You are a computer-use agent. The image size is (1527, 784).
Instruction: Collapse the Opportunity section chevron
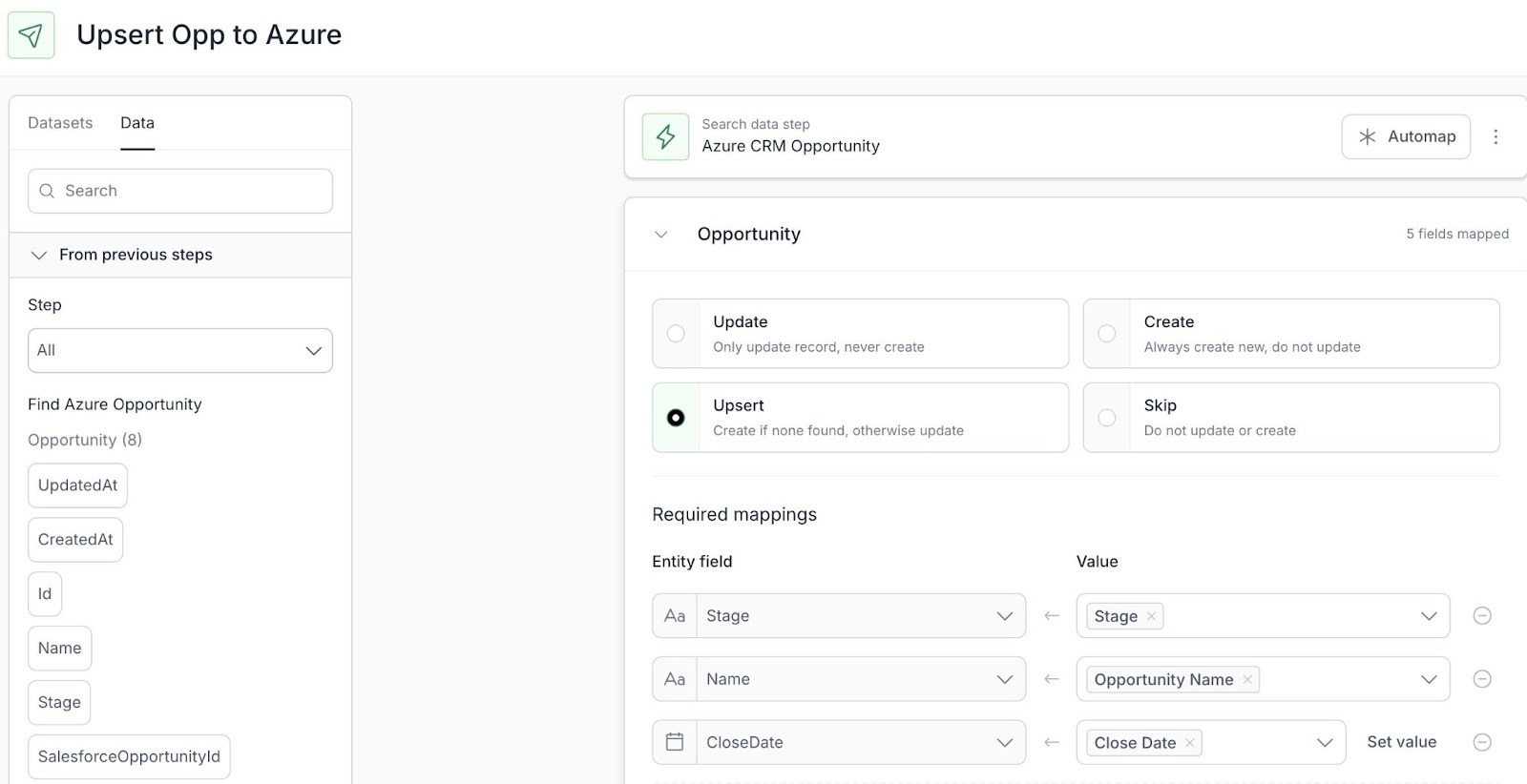[660, 235]
